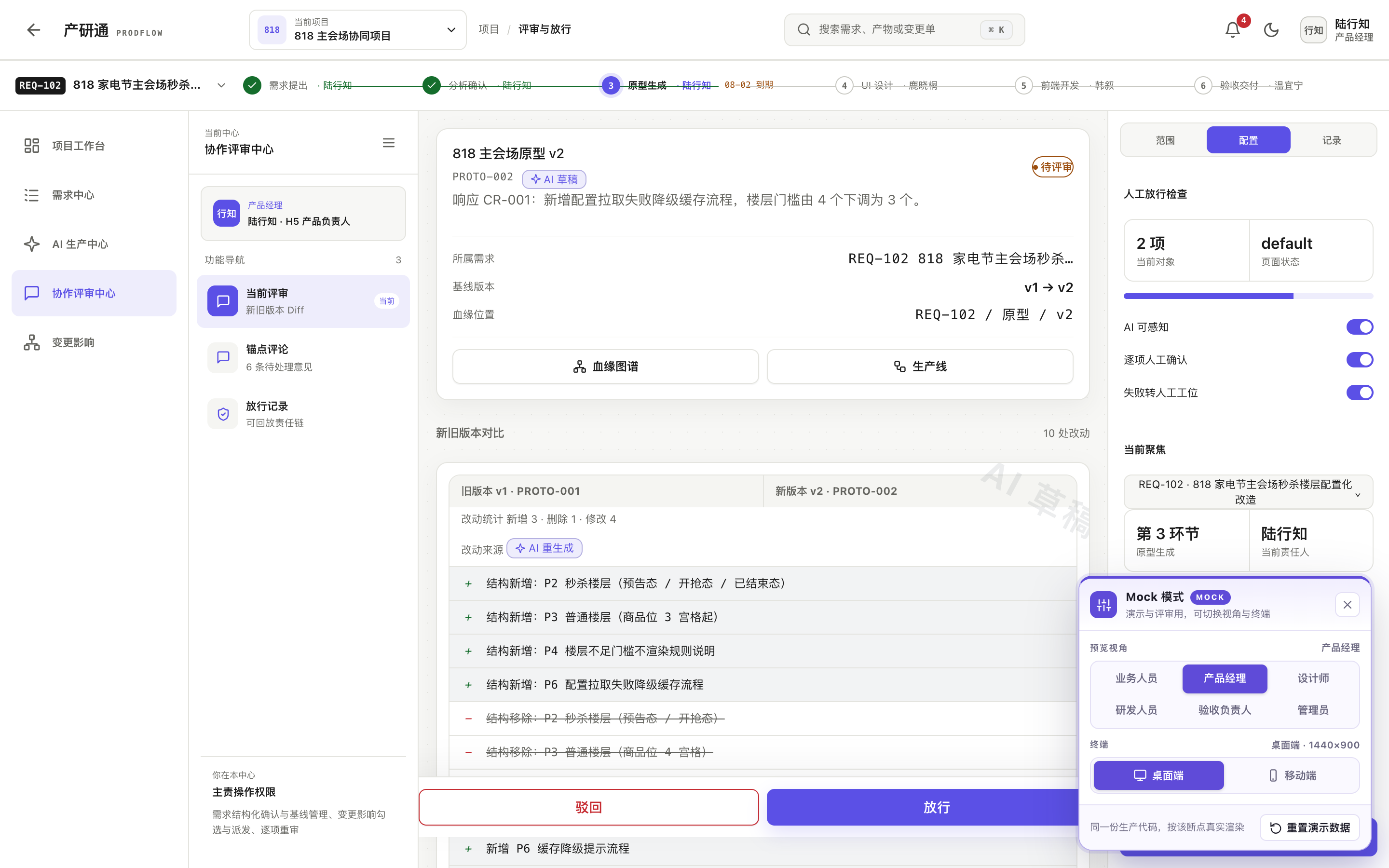Switch to the 范围 tab
Image resolution: width=1389 pixels, height=868 pixels.
tap(1165, 140)
